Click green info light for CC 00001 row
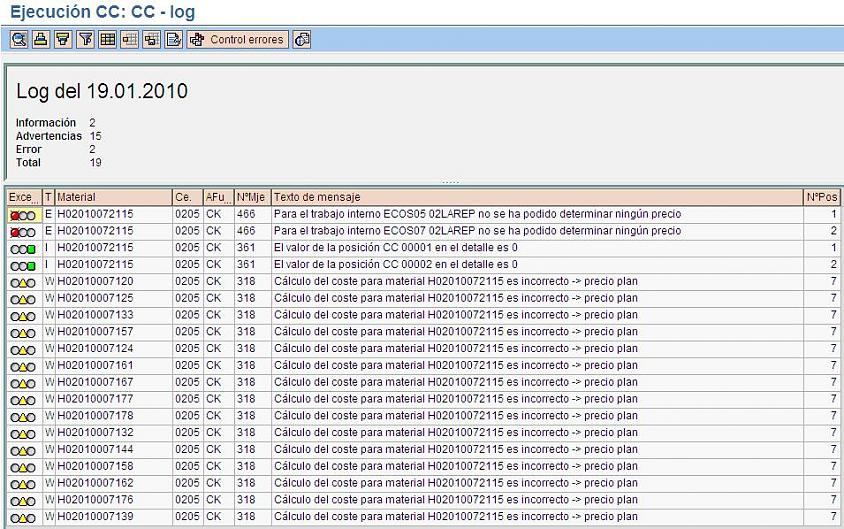844x529 pixels. 32,248
